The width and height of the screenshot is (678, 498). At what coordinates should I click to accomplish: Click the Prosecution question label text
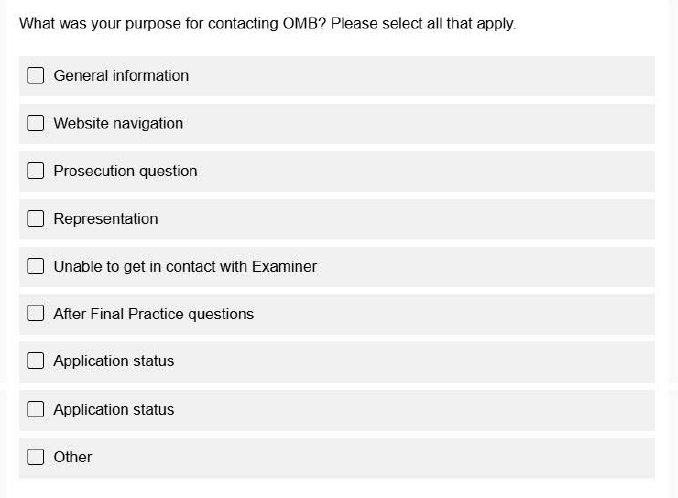pos(125,171)
